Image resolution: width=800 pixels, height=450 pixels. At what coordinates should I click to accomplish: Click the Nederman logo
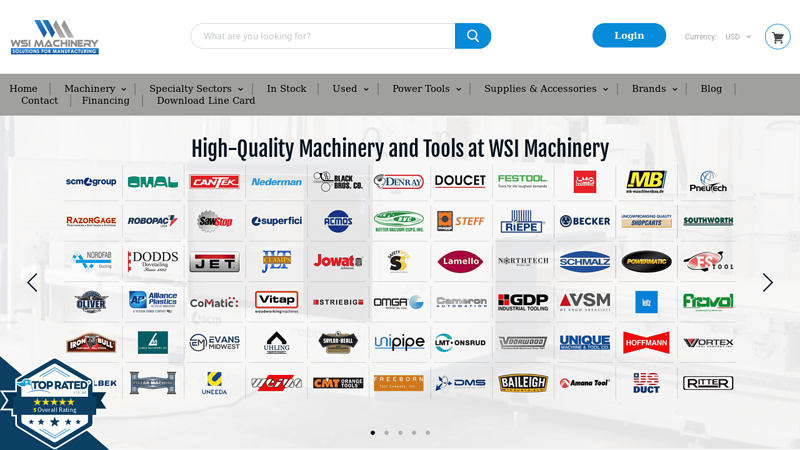pos(277,182)
